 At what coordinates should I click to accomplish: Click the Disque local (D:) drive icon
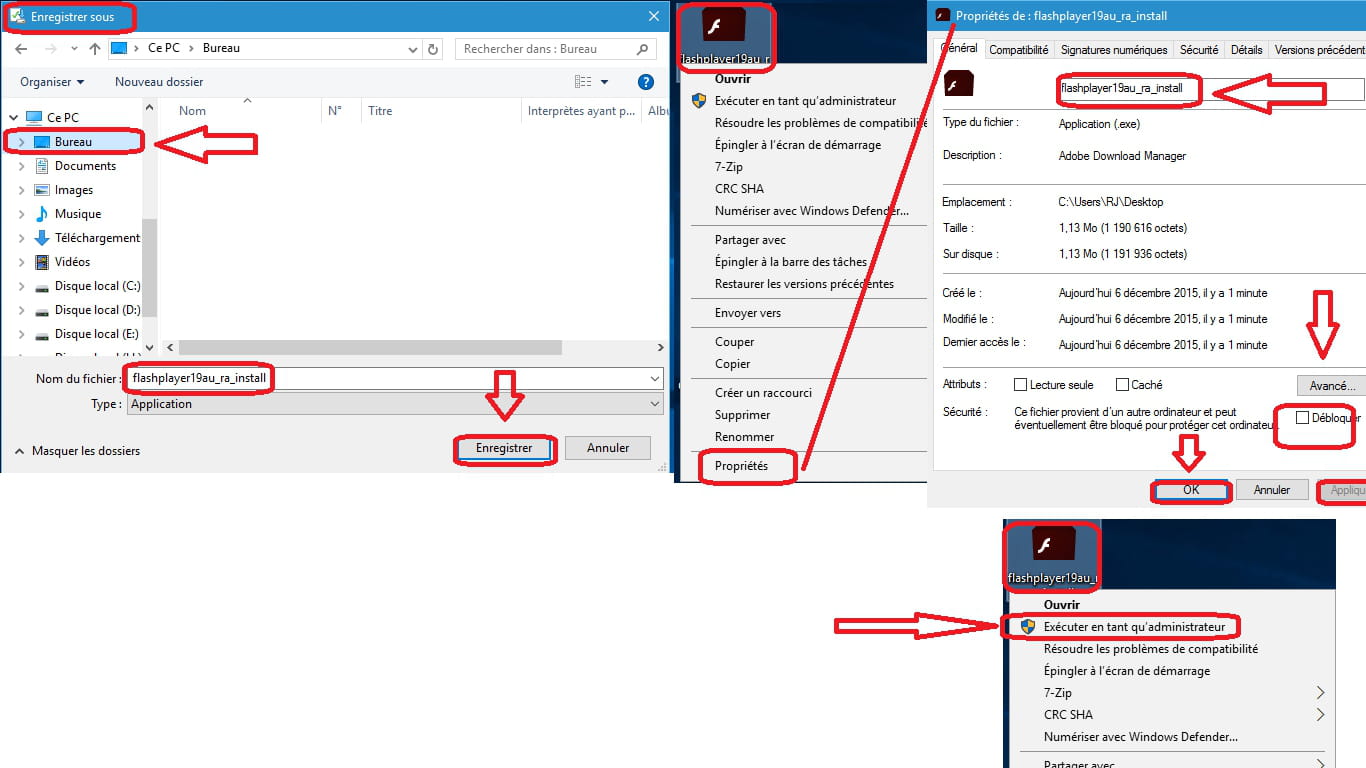(42, 311)
